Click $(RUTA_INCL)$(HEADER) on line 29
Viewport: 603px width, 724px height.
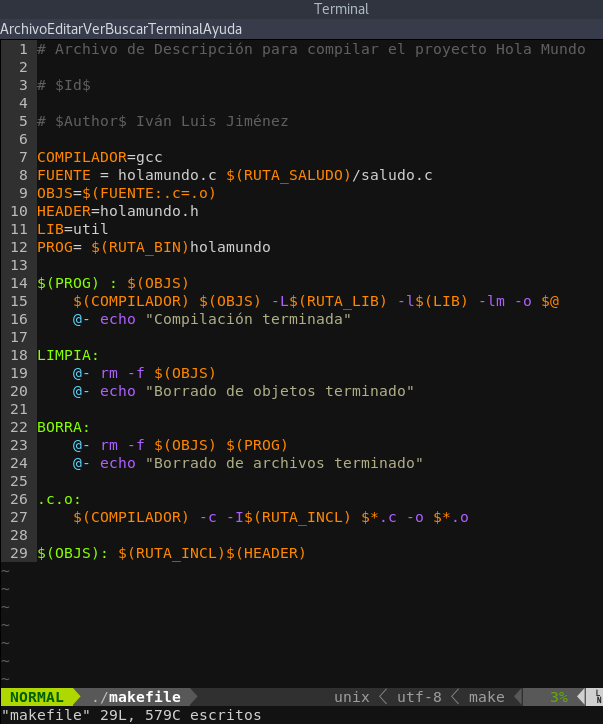point(212,553)
